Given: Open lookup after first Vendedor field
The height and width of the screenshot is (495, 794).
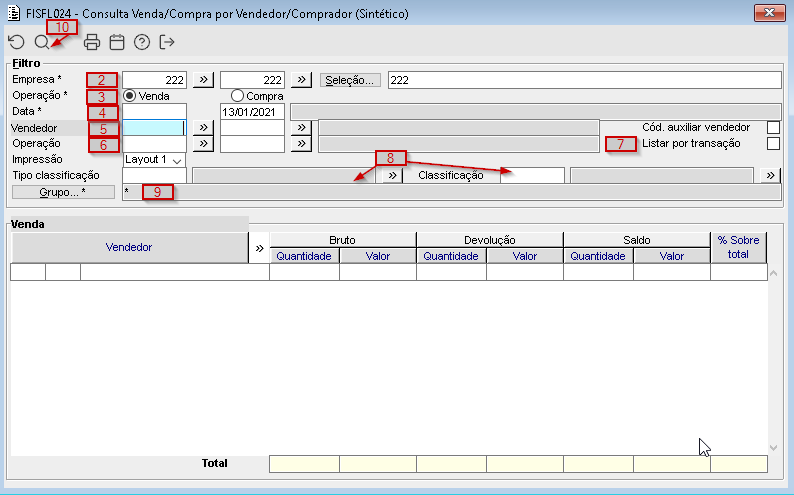Looking at the screenshot, I should [204, 128].
